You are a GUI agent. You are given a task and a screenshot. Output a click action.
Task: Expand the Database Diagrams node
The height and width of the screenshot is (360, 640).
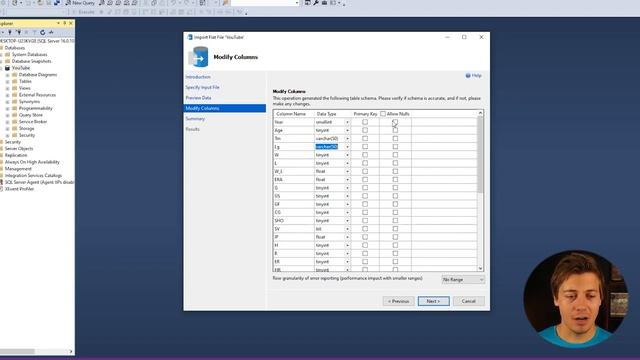(7, 75)
